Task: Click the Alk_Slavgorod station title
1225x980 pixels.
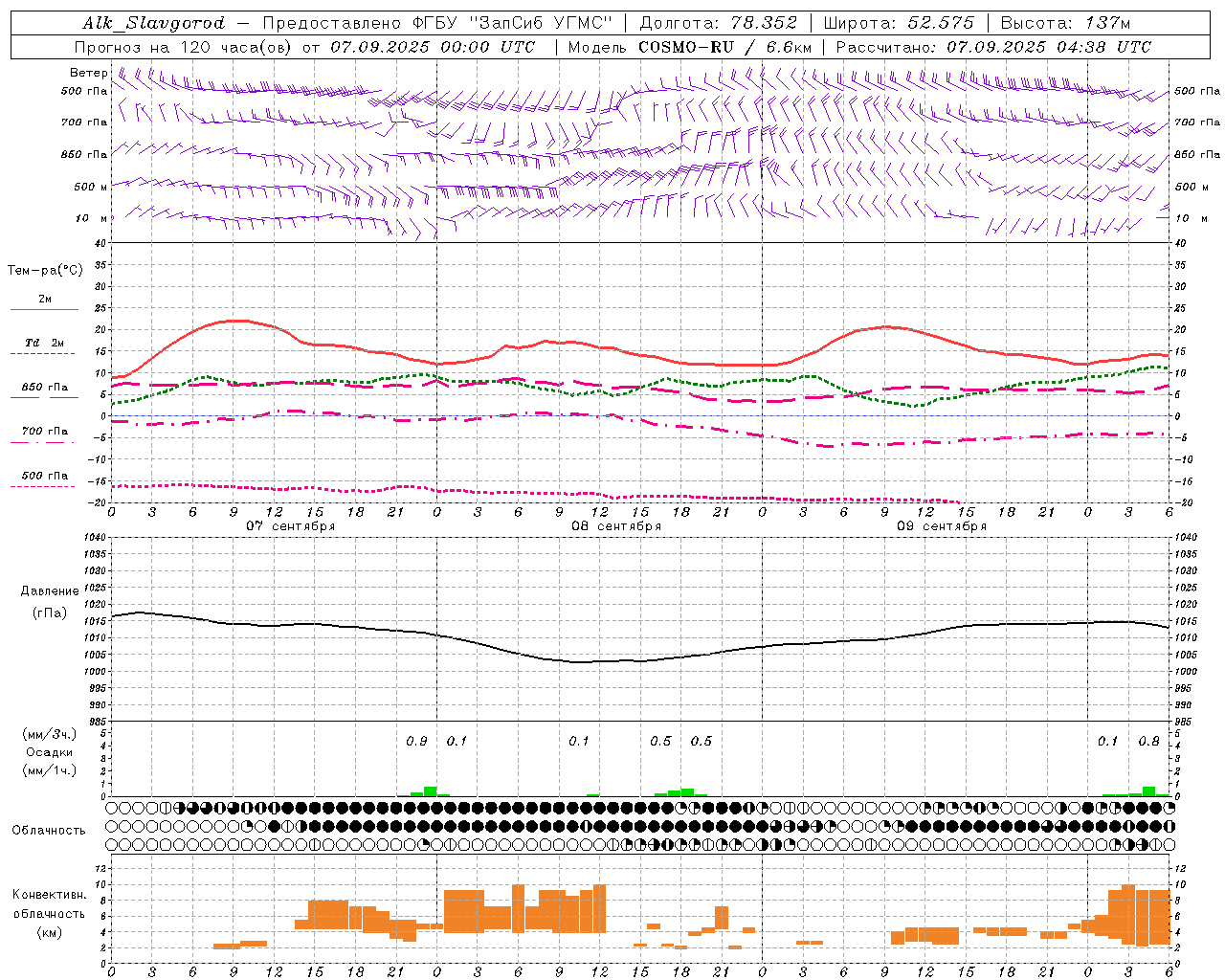Action: 153,24
